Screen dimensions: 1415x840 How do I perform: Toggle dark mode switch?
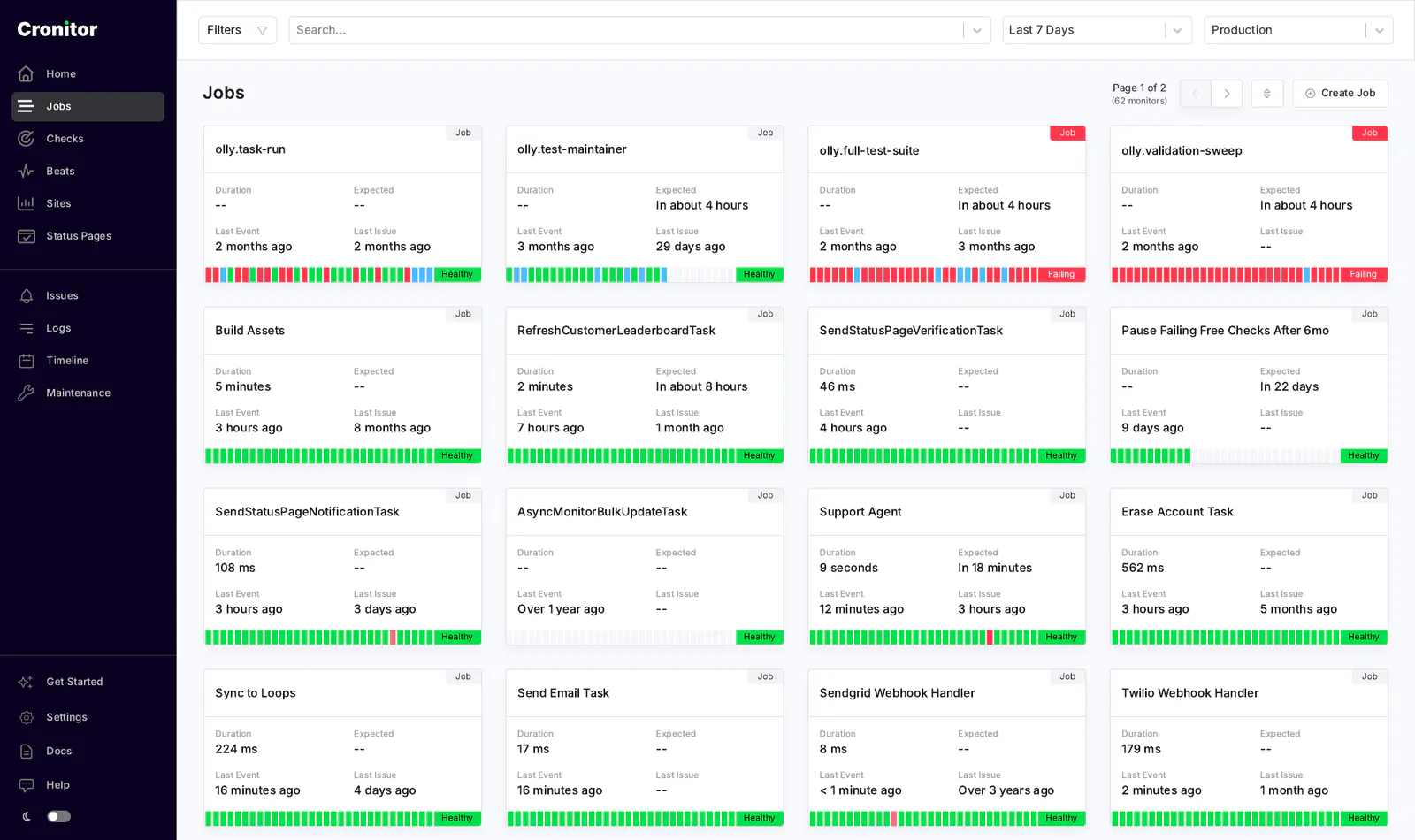click(58, 817)
